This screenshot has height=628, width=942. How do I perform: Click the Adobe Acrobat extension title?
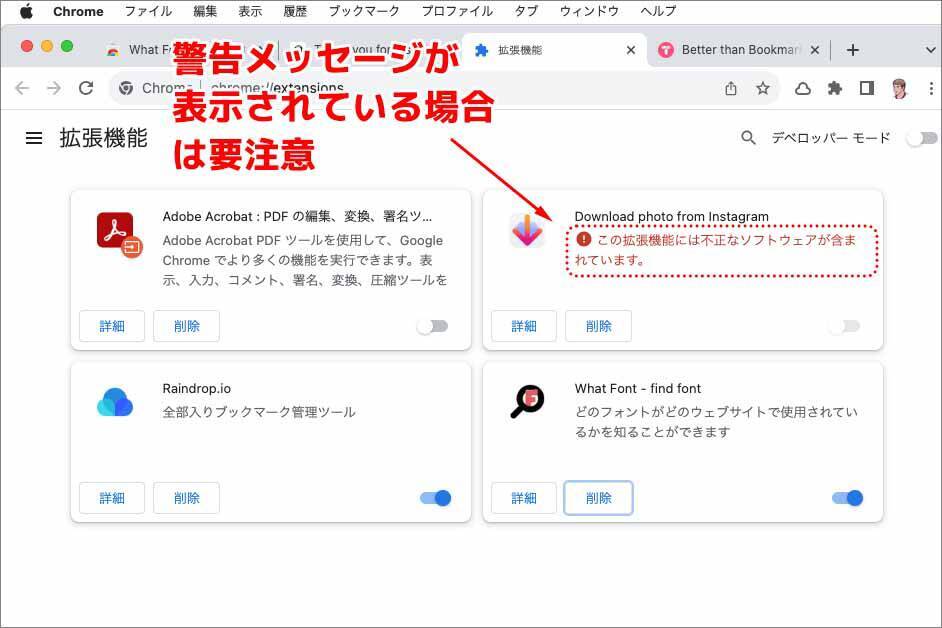click(297, 216)
